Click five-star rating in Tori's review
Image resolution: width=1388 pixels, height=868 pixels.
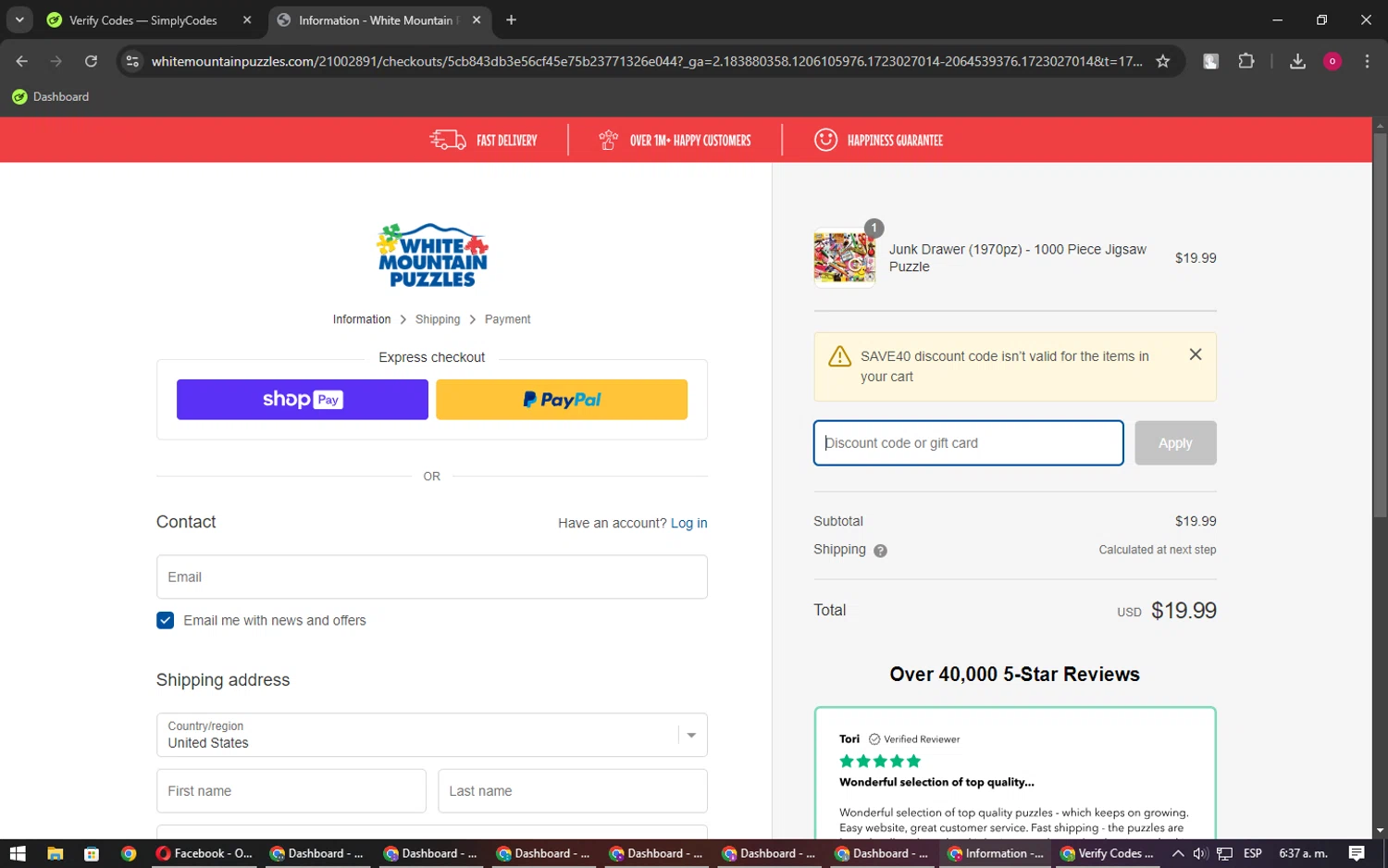(x=880, y=761)
